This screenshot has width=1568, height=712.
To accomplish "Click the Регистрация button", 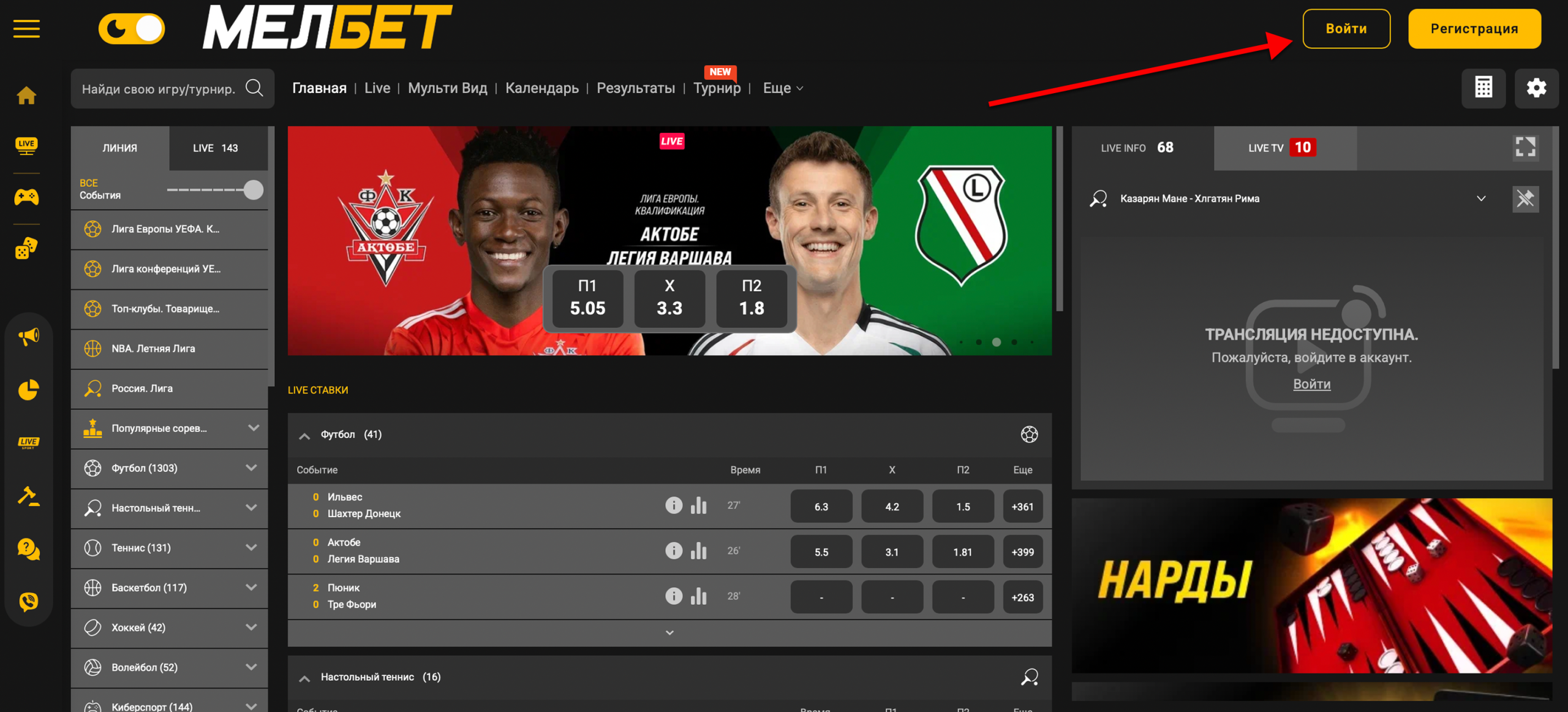I will 1474,28.
